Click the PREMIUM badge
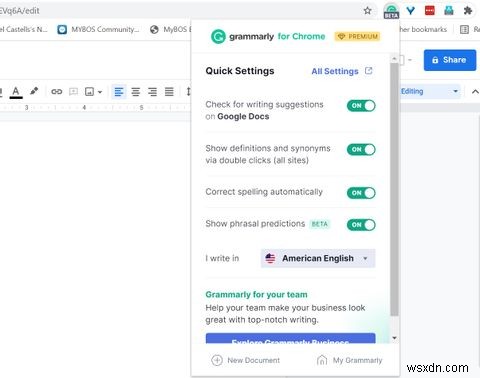 click(357, 36)
